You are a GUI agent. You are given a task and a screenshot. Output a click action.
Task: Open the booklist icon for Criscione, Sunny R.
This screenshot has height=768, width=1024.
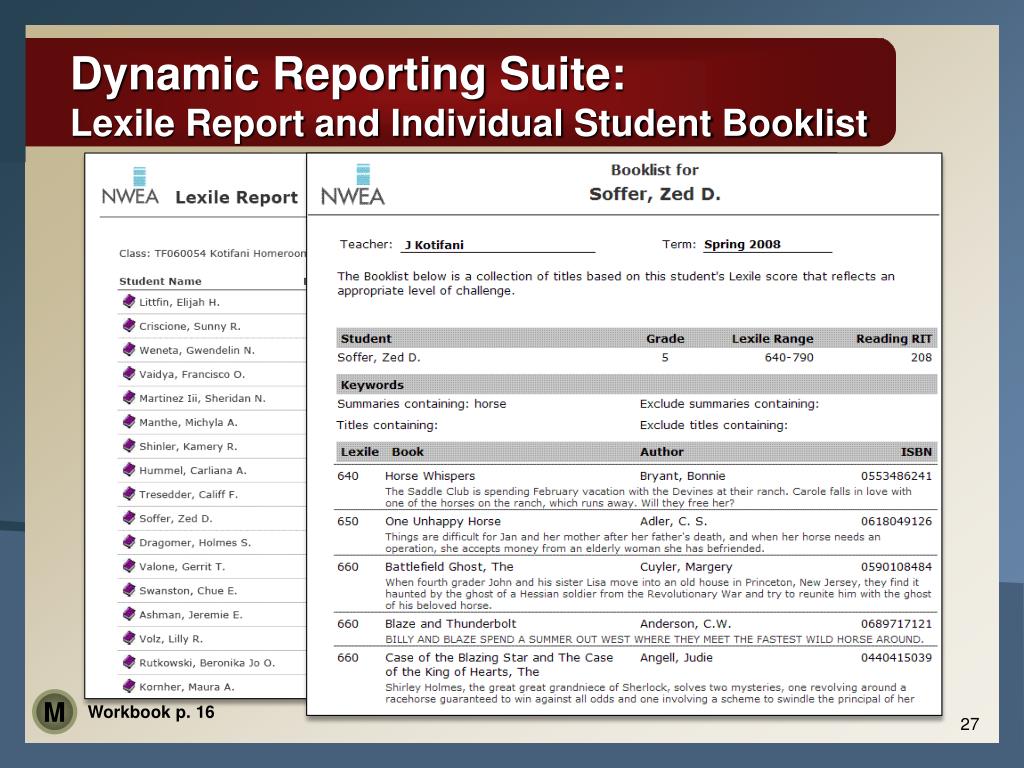click(x=129, y=325)
